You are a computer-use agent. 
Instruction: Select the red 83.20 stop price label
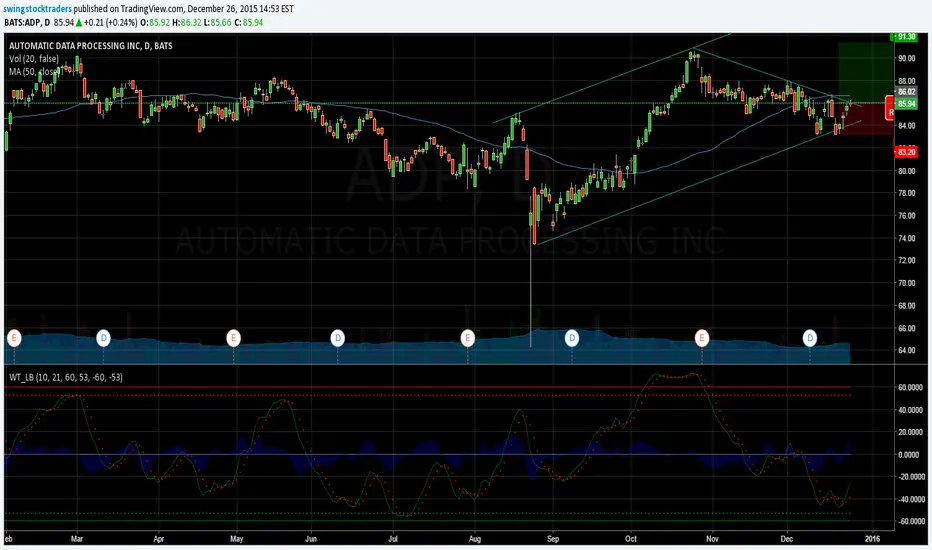pos(905,152)
